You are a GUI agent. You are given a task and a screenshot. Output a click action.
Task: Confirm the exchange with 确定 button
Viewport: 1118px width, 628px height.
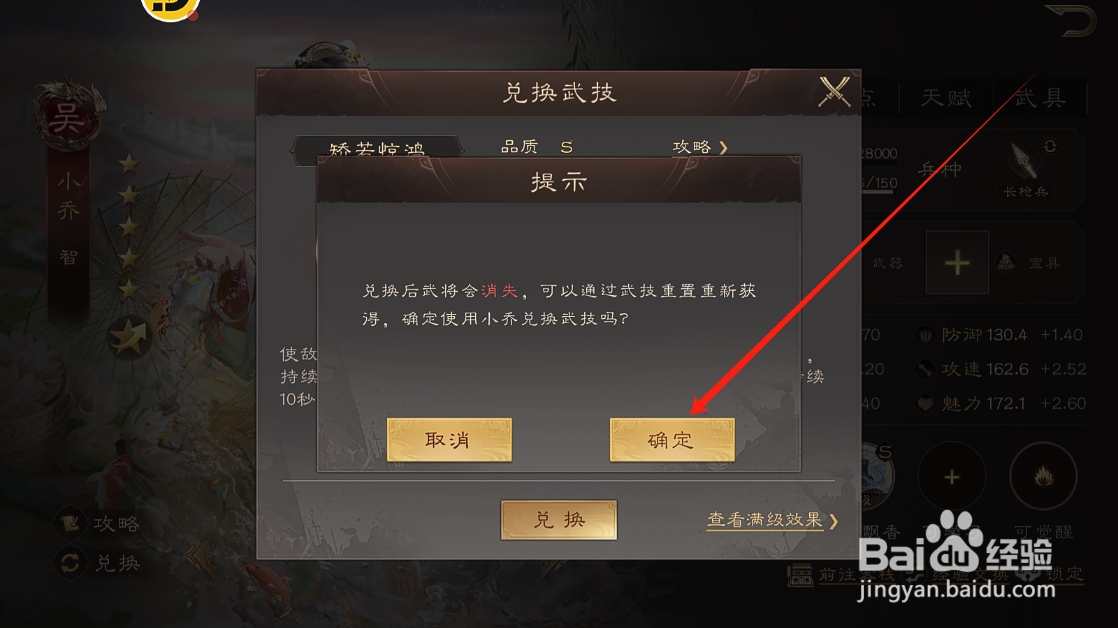pos(672,440)
